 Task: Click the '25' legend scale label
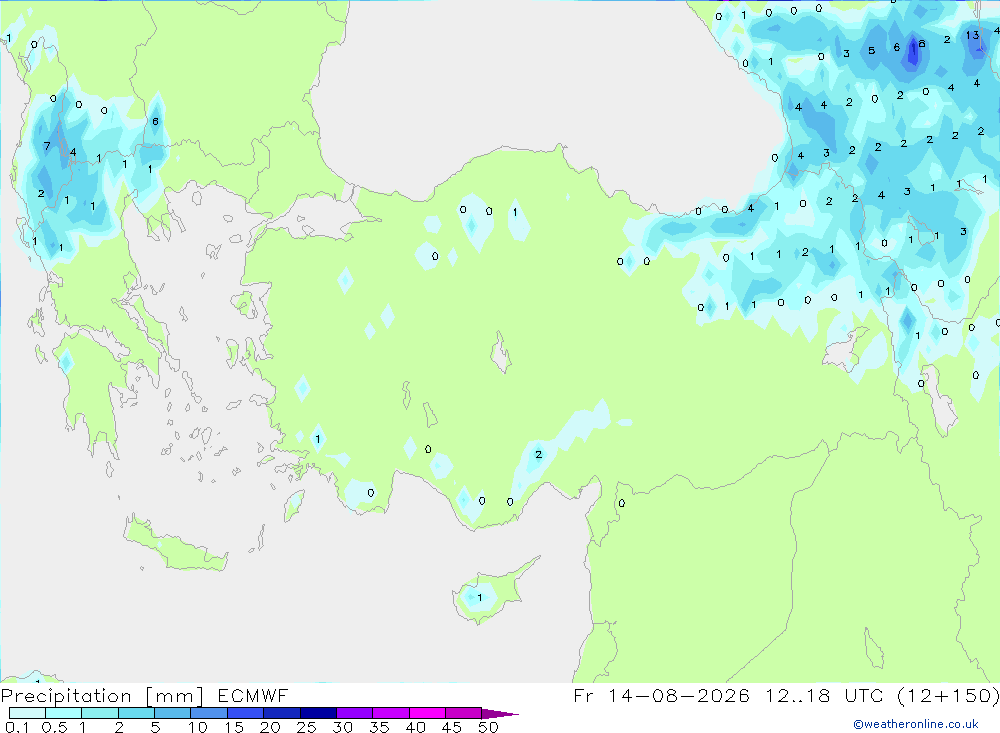point(306,727)
